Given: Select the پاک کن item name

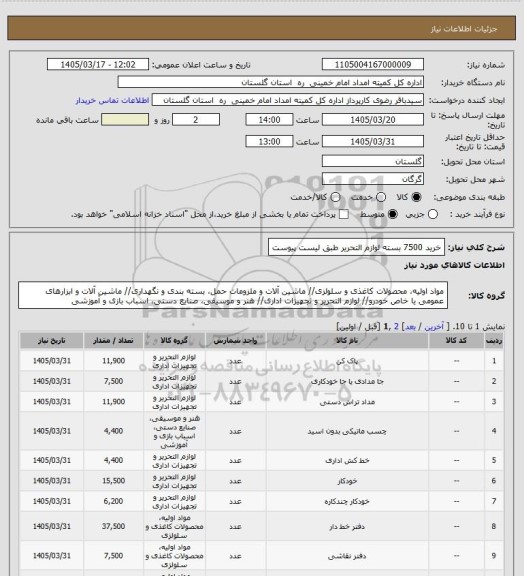Looking at the screenshot, I should (x=347, y=361).
